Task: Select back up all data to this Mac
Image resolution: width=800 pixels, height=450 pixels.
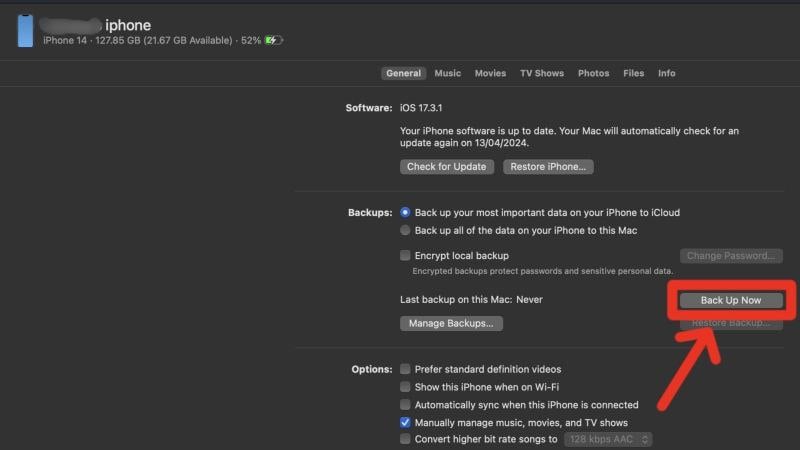Action: (405, 230)
